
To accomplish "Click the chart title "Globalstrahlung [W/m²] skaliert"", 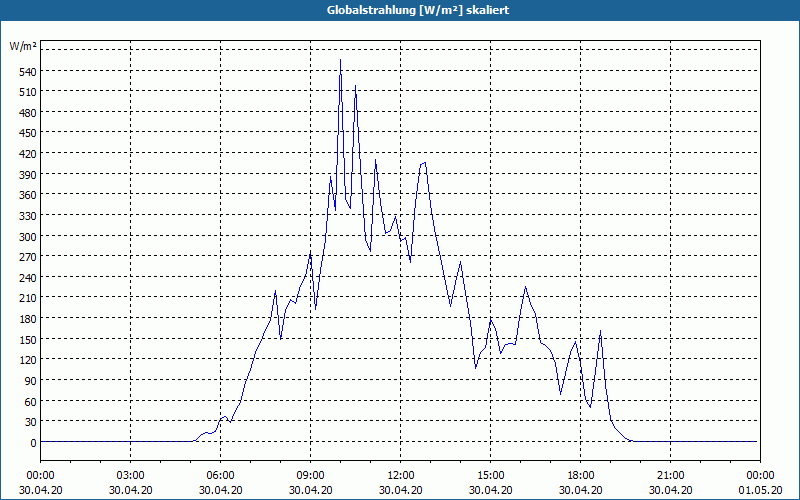I will (x=418, y=10).
